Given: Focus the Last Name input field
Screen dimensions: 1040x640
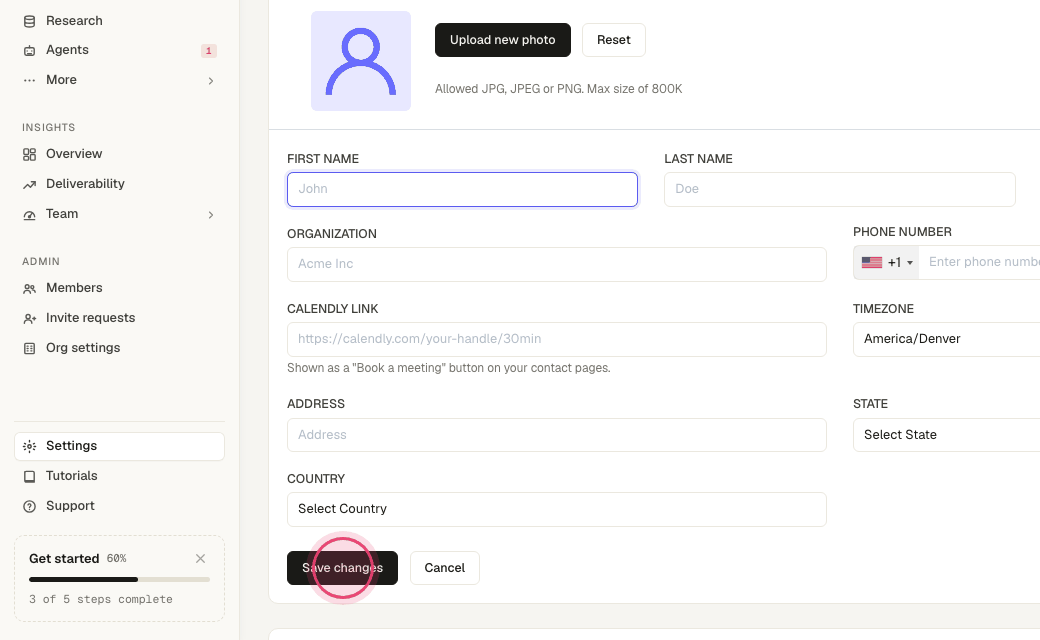Looking at the screenshot, I should [x=840, y=189].
